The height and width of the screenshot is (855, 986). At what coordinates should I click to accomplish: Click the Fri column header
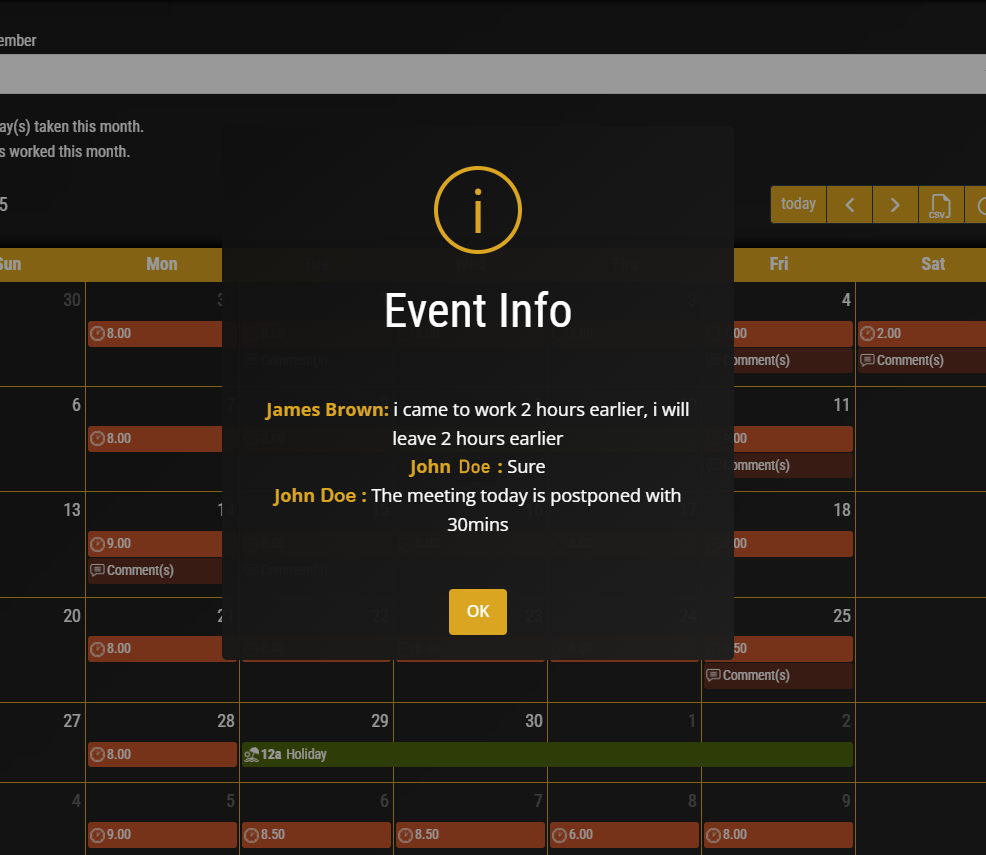[x=778, y=264]
